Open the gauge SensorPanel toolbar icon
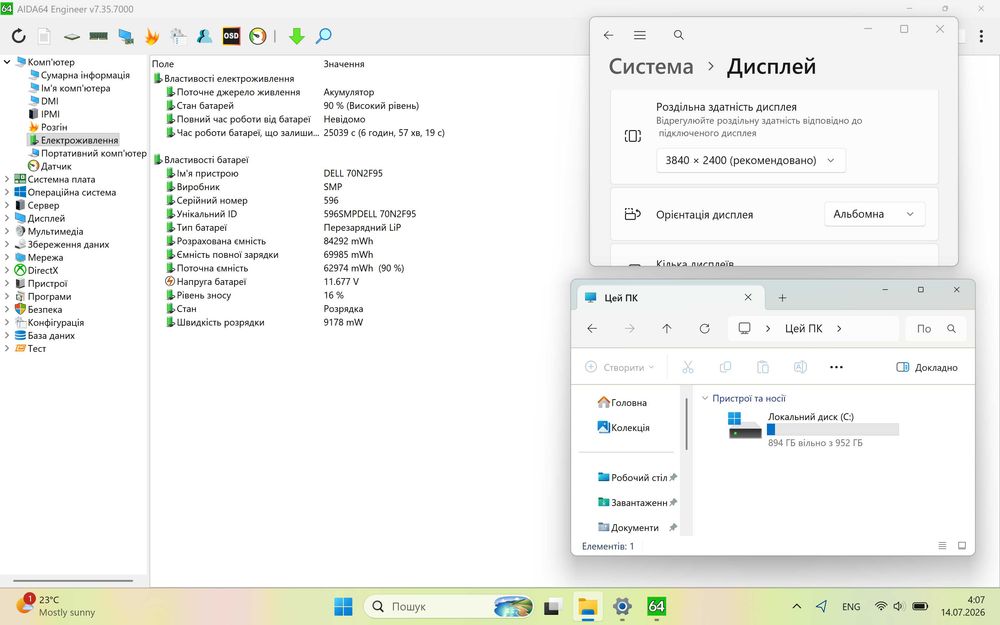1000x625 pixels. pyautogui.click(x=258, y=36)
